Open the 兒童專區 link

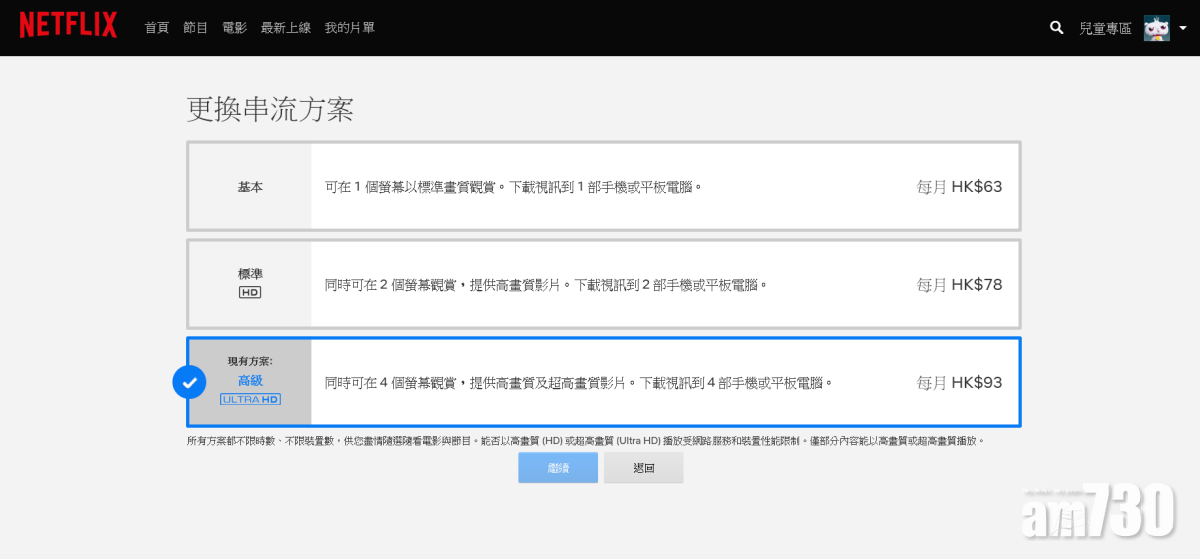[1105, 29]
